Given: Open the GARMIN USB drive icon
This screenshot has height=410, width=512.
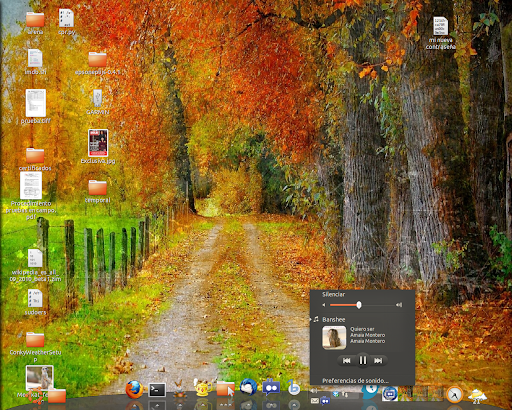Looking at the screenshot, I should 97,98.
